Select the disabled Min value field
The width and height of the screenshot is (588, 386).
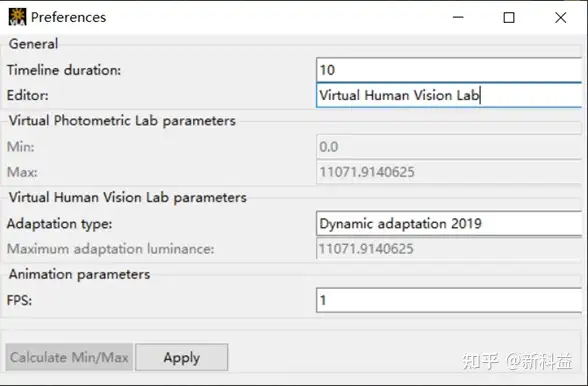[x=449, y=147]
